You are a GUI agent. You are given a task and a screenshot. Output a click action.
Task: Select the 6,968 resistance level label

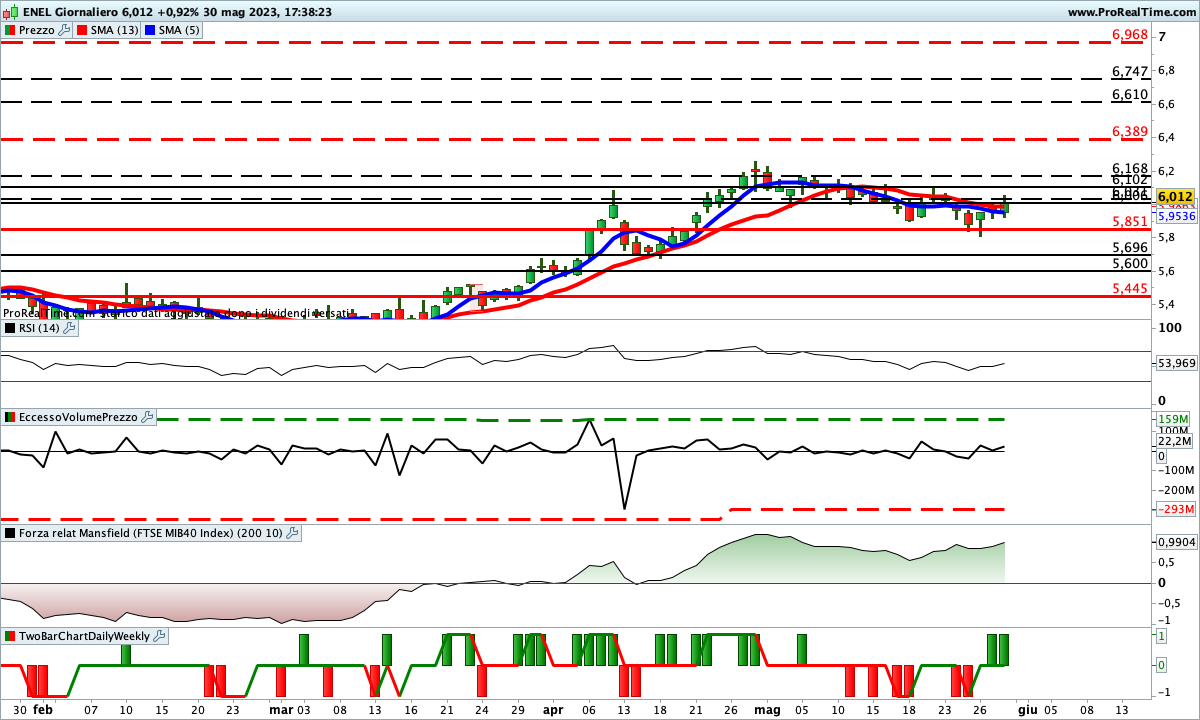pyautogui.click(x=1130, y=35)
